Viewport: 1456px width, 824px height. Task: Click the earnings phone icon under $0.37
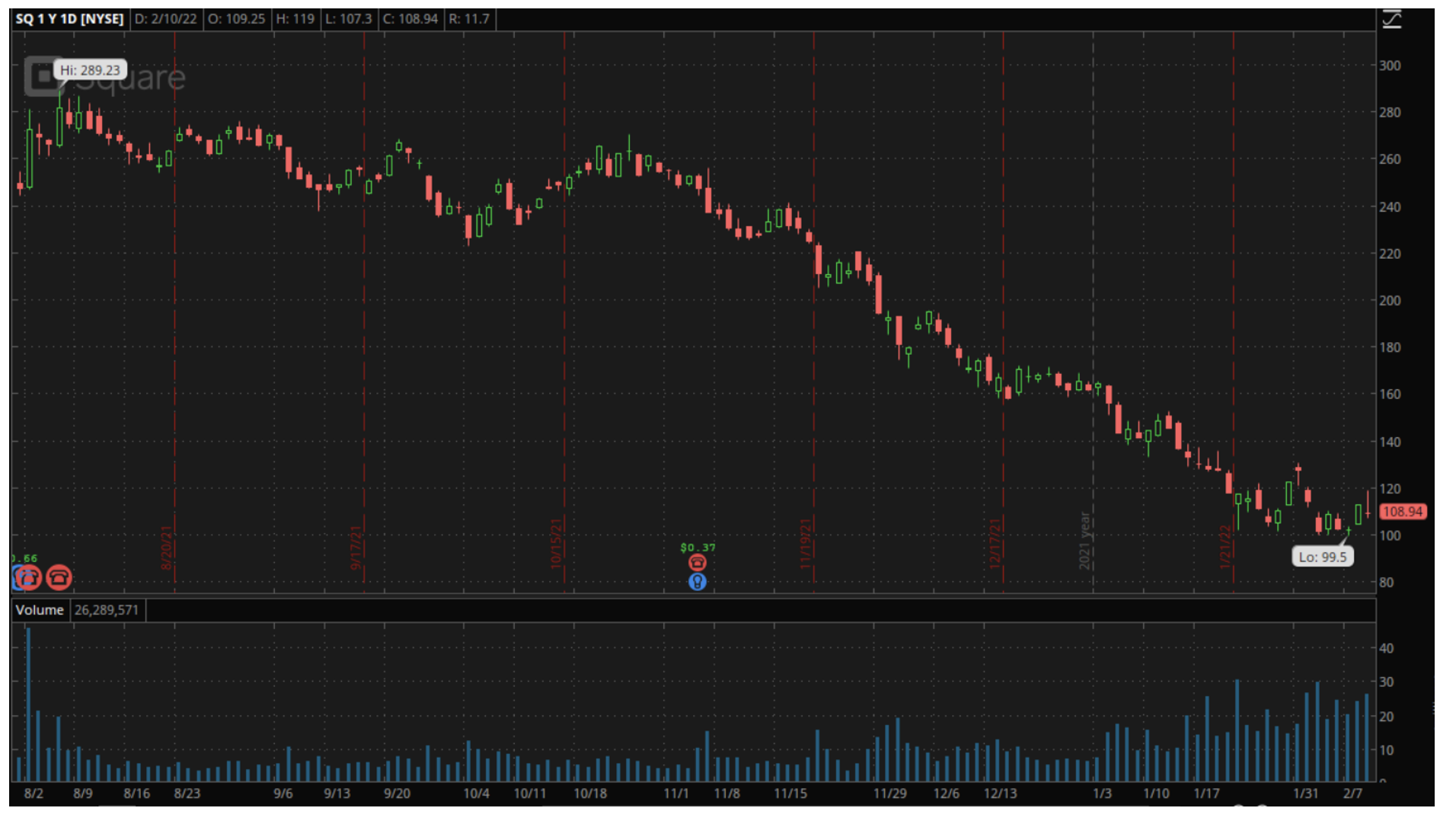pos(697,563)
